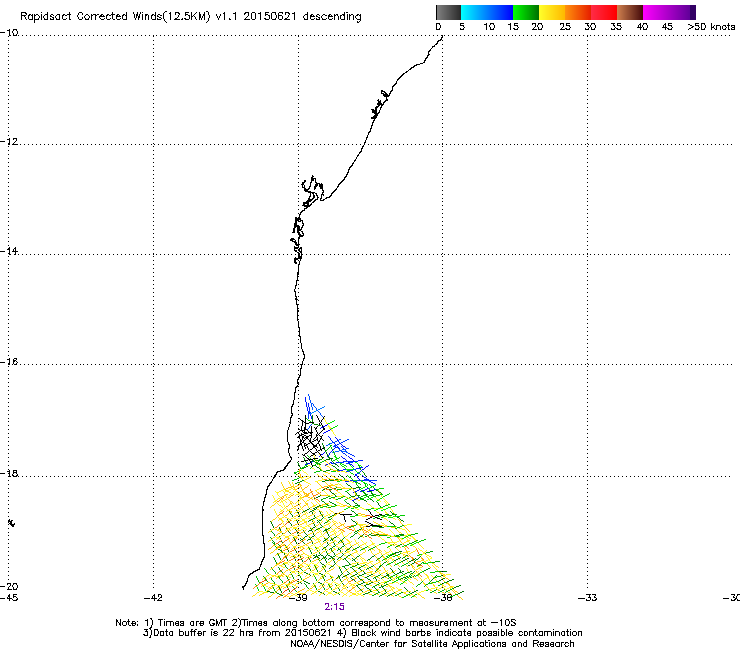The height and width of the screenshot is (650, 740).
Task: Click the blue wind barbs at swath top
Action: [x=313, y=406]
